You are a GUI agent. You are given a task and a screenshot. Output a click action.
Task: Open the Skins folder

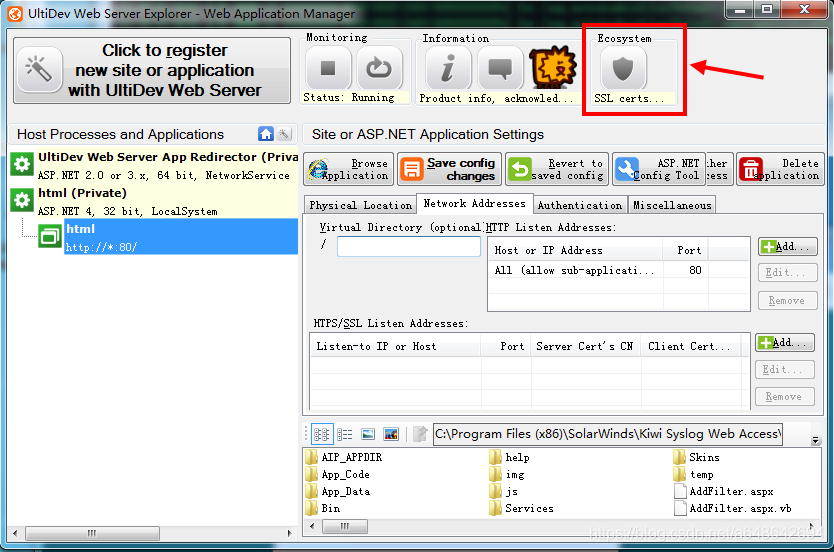(696, 457)
